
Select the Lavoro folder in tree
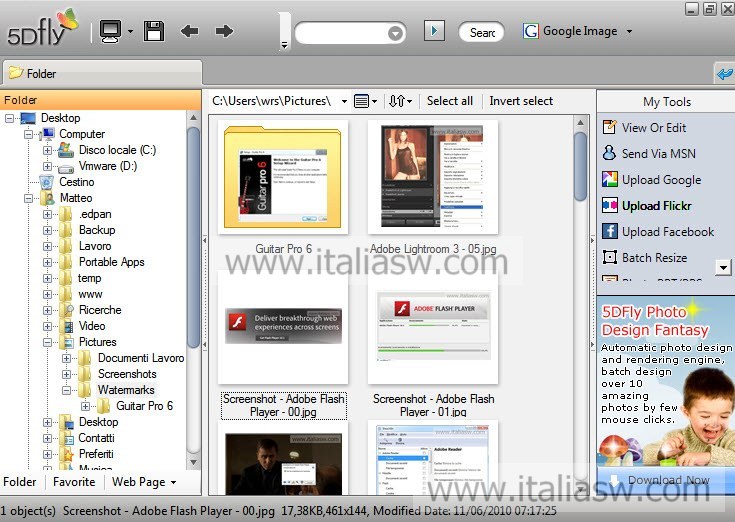point(95,246)
